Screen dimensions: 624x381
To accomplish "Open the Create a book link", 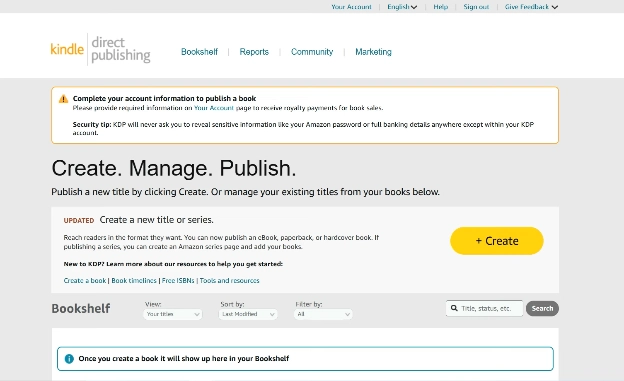I will (x=85, y=281).
